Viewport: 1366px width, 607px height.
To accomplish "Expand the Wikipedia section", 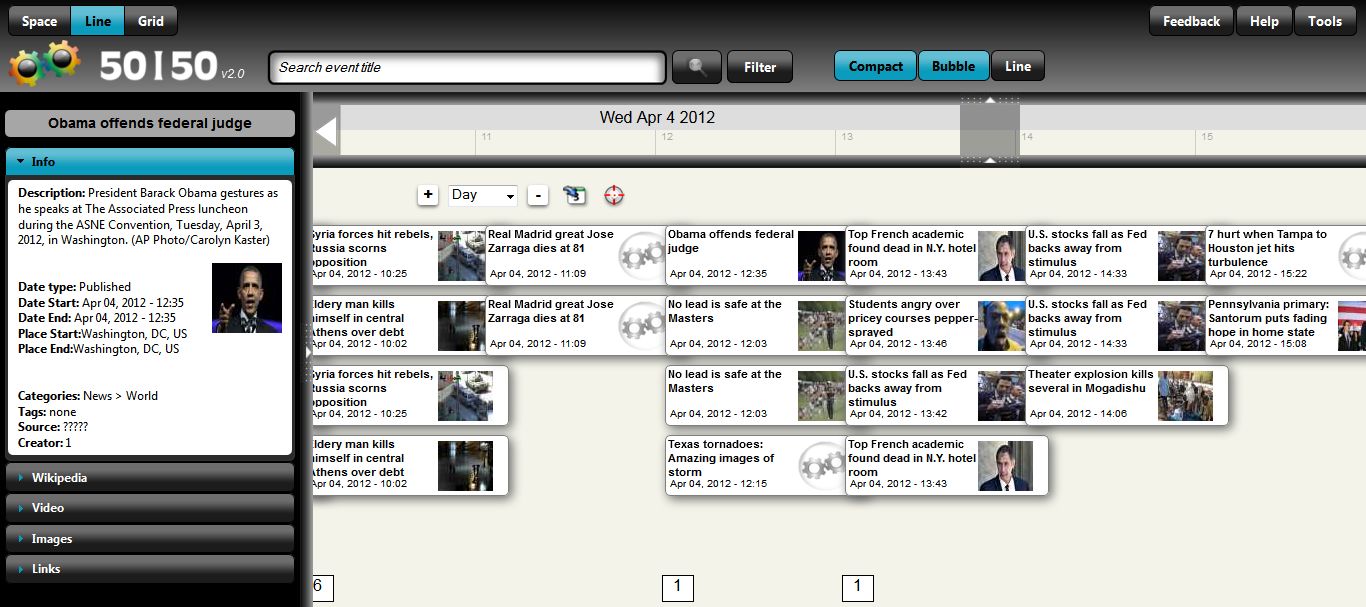I will 150,478.
